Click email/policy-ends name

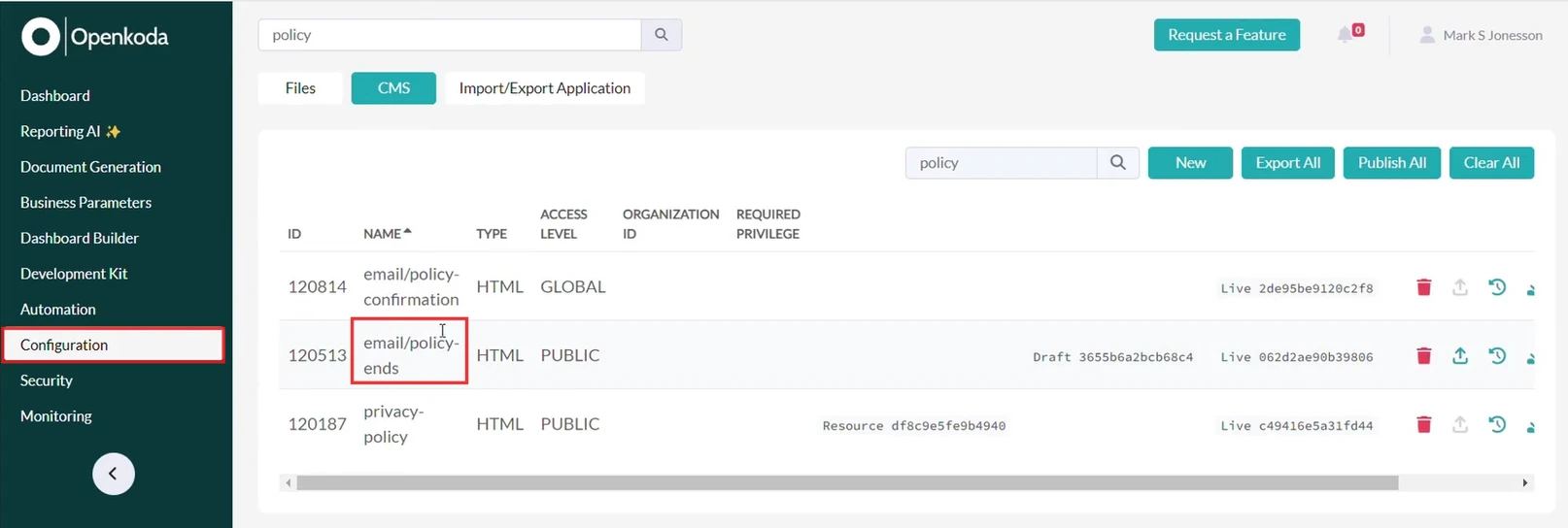point(411,356)
